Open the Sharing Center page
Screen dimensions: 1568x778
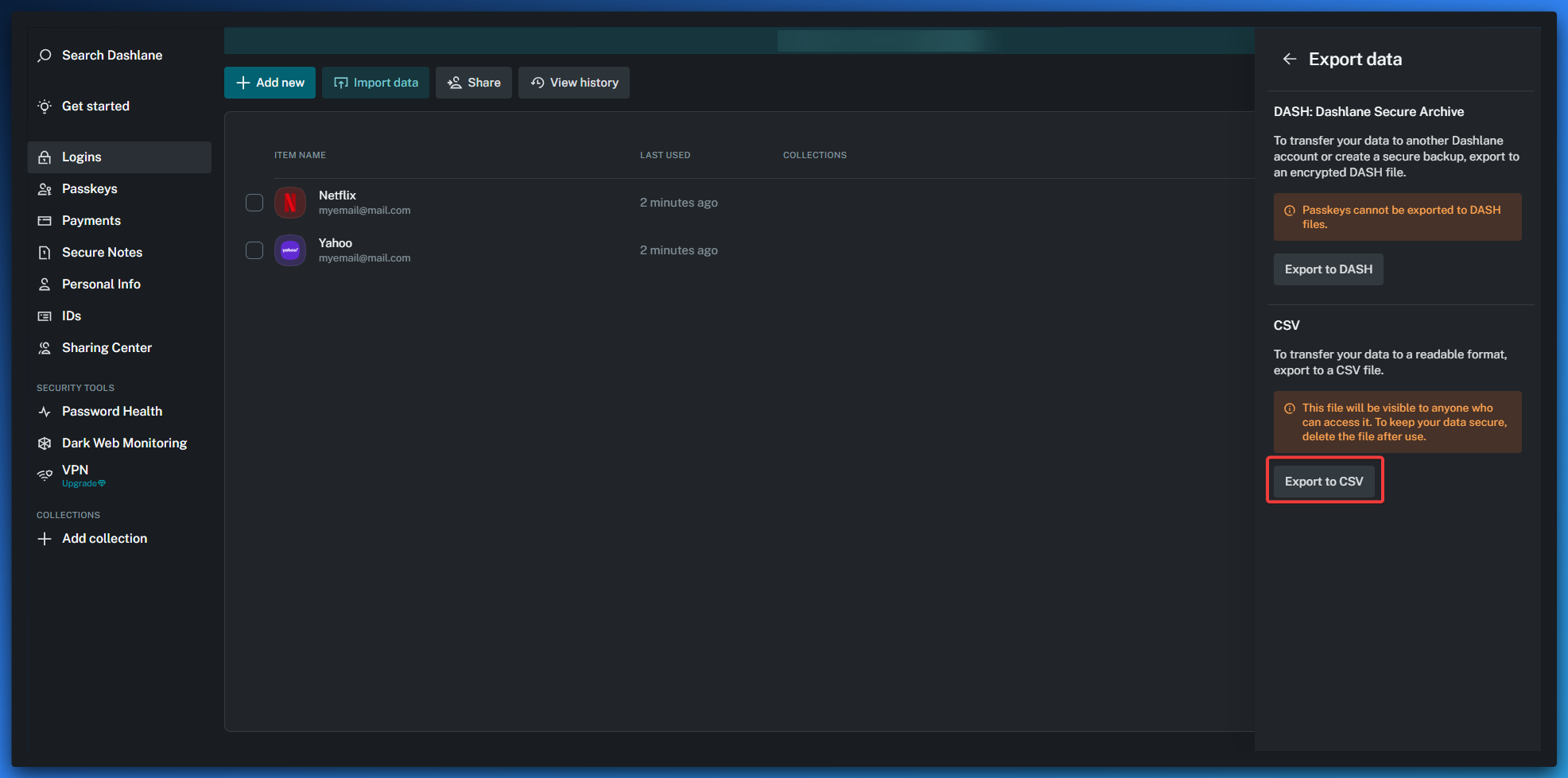pos(107,348)
